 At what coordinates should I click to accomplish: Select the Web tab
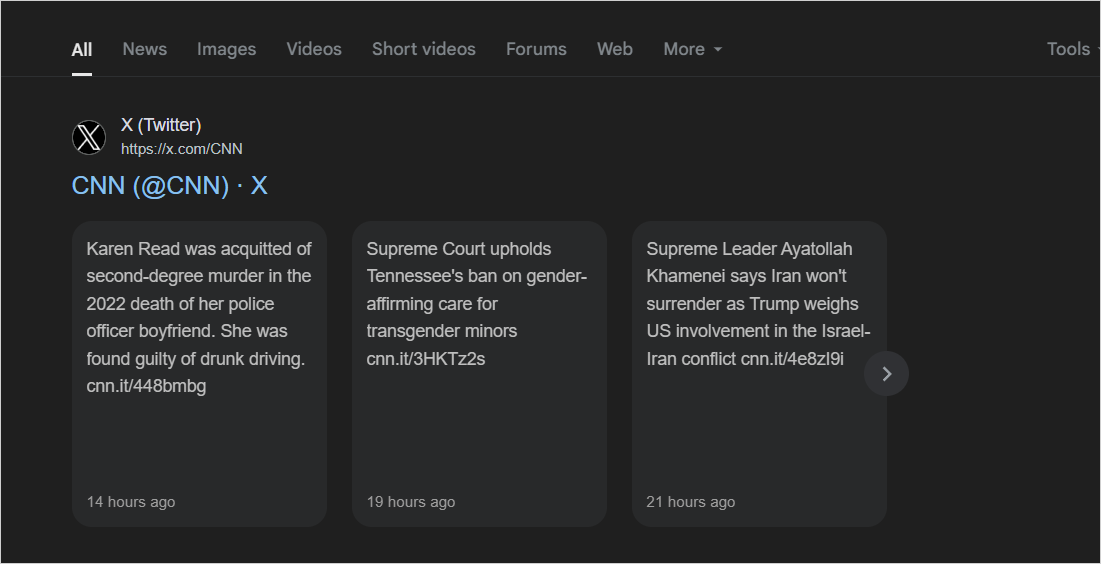coord(614,49)
